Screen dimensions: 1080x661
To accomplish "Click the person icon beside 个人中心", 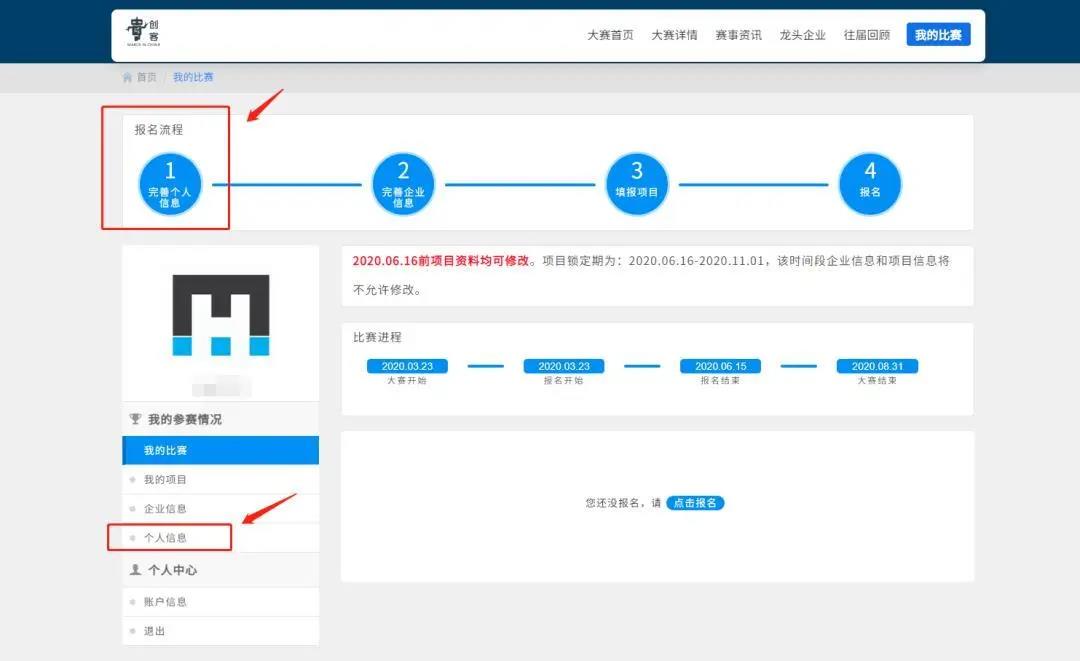I will click(135, 570).
